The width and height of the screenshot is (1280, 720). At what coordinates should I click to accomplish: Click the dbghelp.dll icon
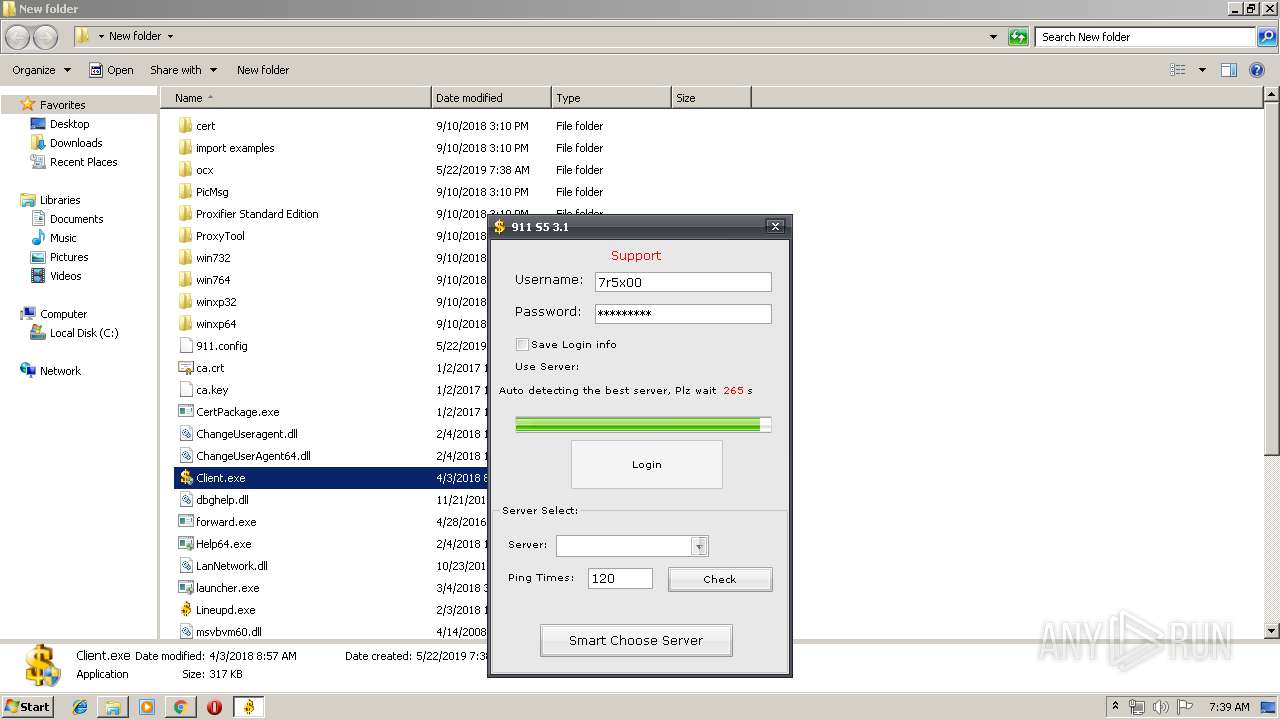pyautogui.click(x=186, y=500)
